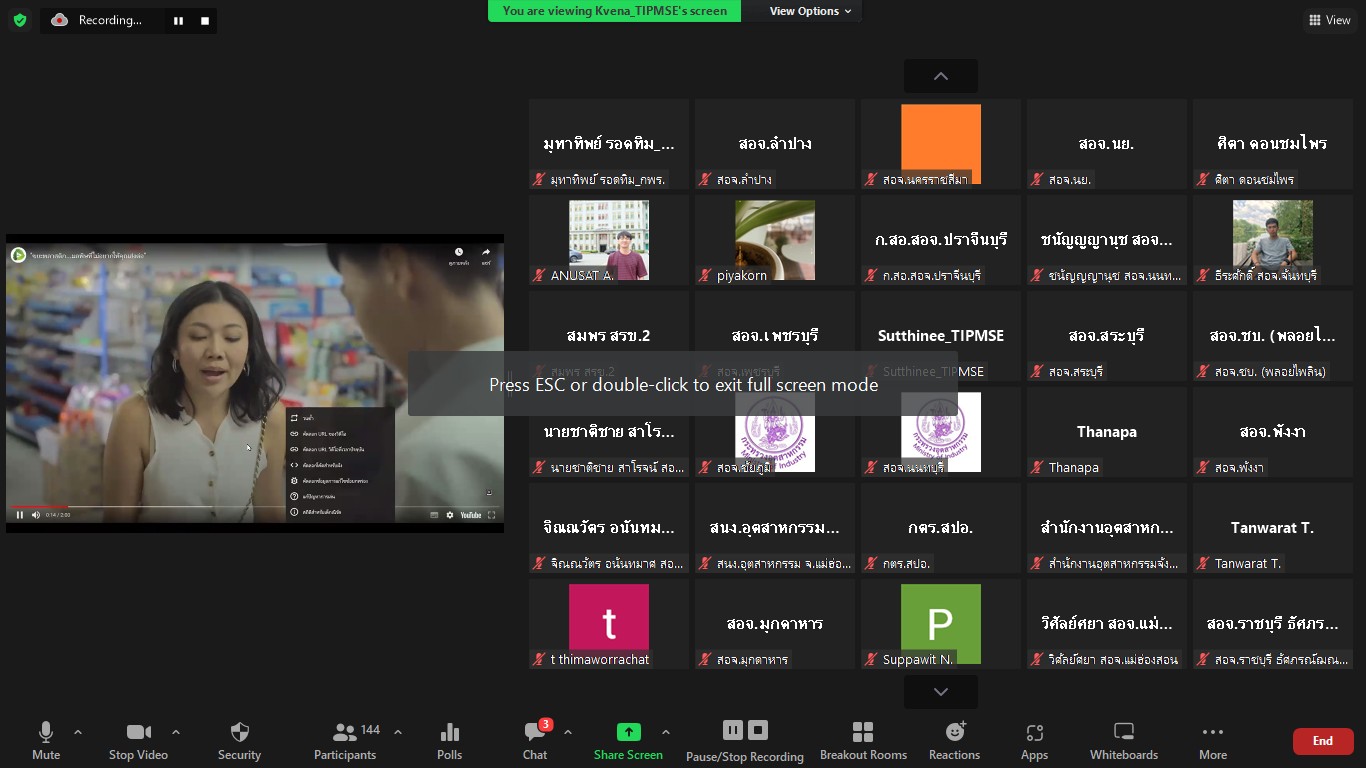
Task: Select the Suppawit N. participant tile
Action: click(941, 624)
